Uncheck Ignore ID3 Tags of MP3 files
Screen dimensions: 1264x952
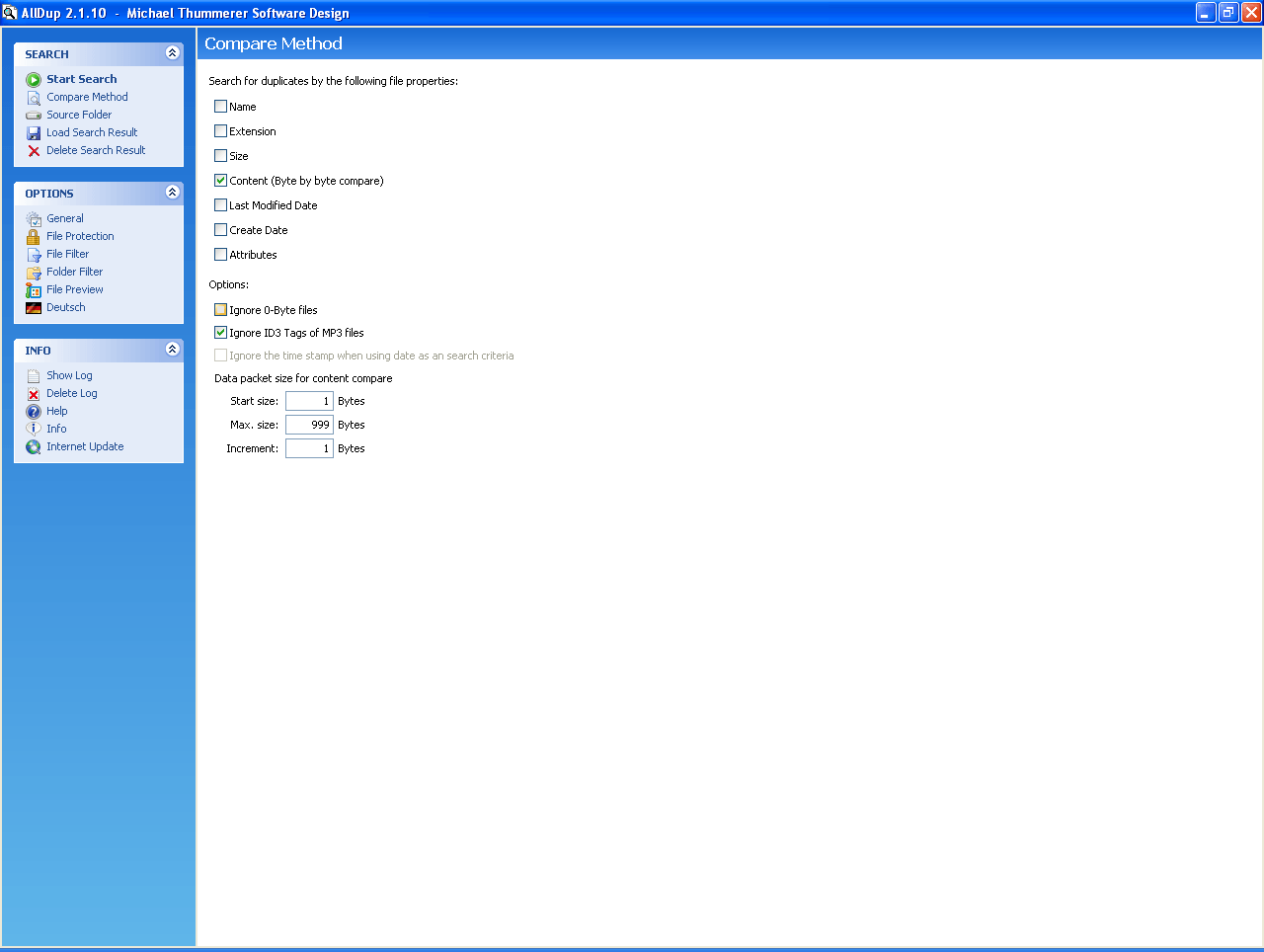pyautogui.click(x=221, y=333)
